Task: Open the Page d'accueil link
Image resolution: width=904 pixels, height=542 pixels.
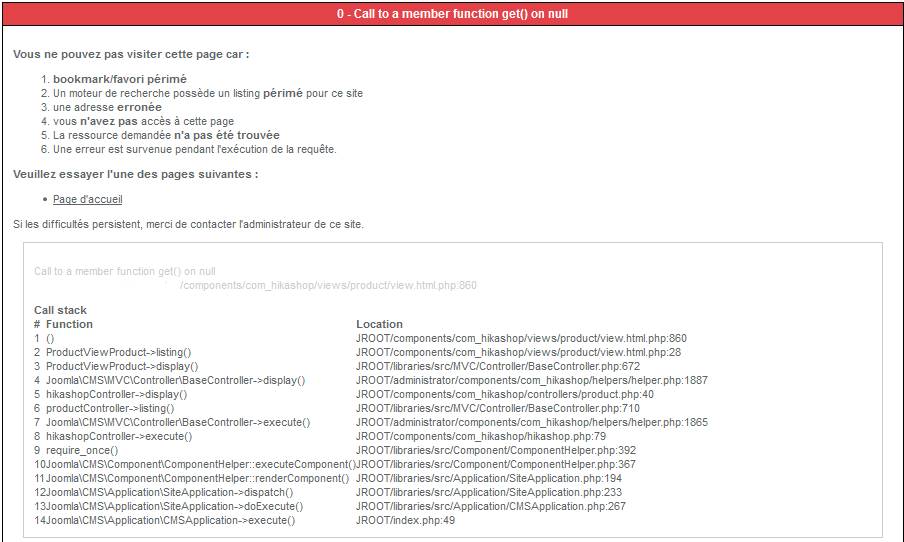Action: coord(88,200)
